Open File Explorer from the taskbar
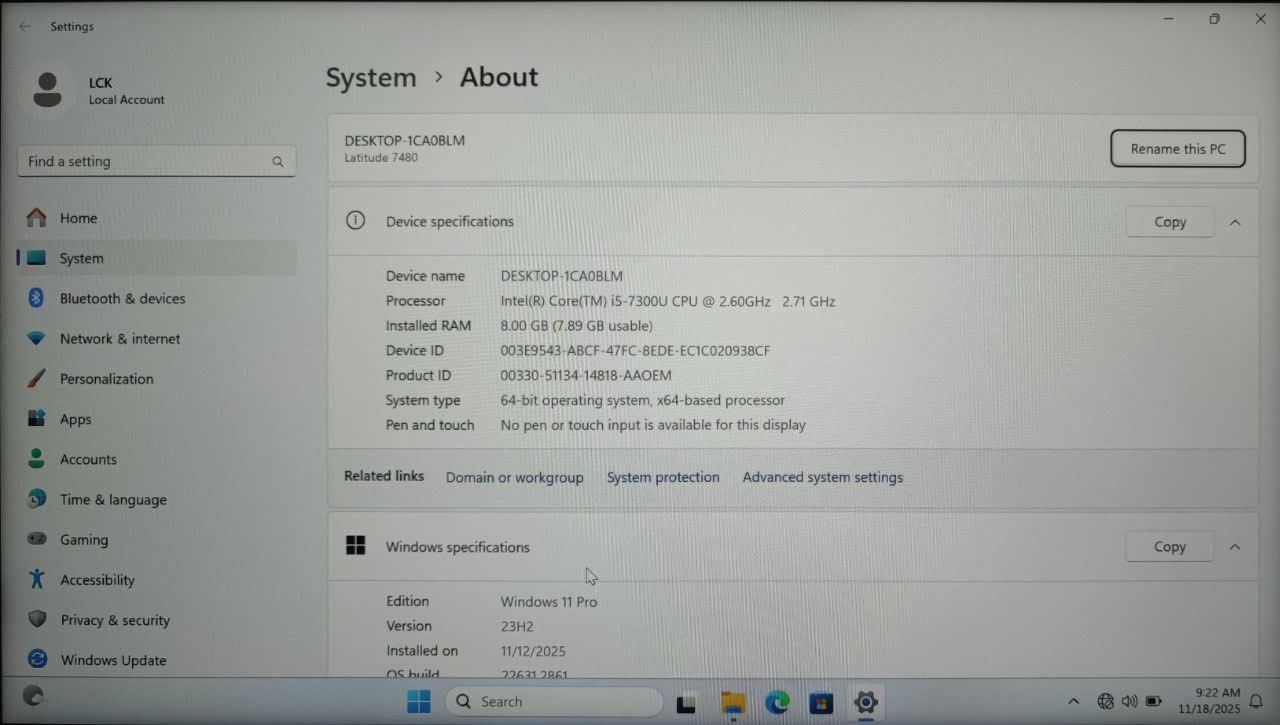The width and height of the screenshot is (1280, 725). 733,702
